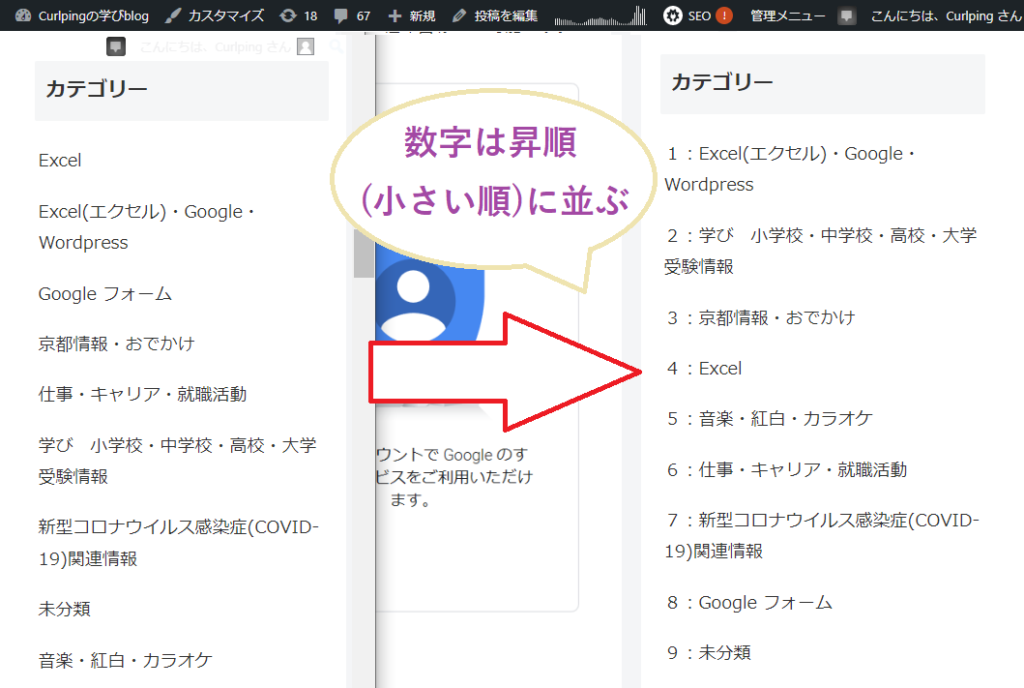
Task: Open 音楽・紅白・カラオケ in left list
Action: [x=125, y=660]
